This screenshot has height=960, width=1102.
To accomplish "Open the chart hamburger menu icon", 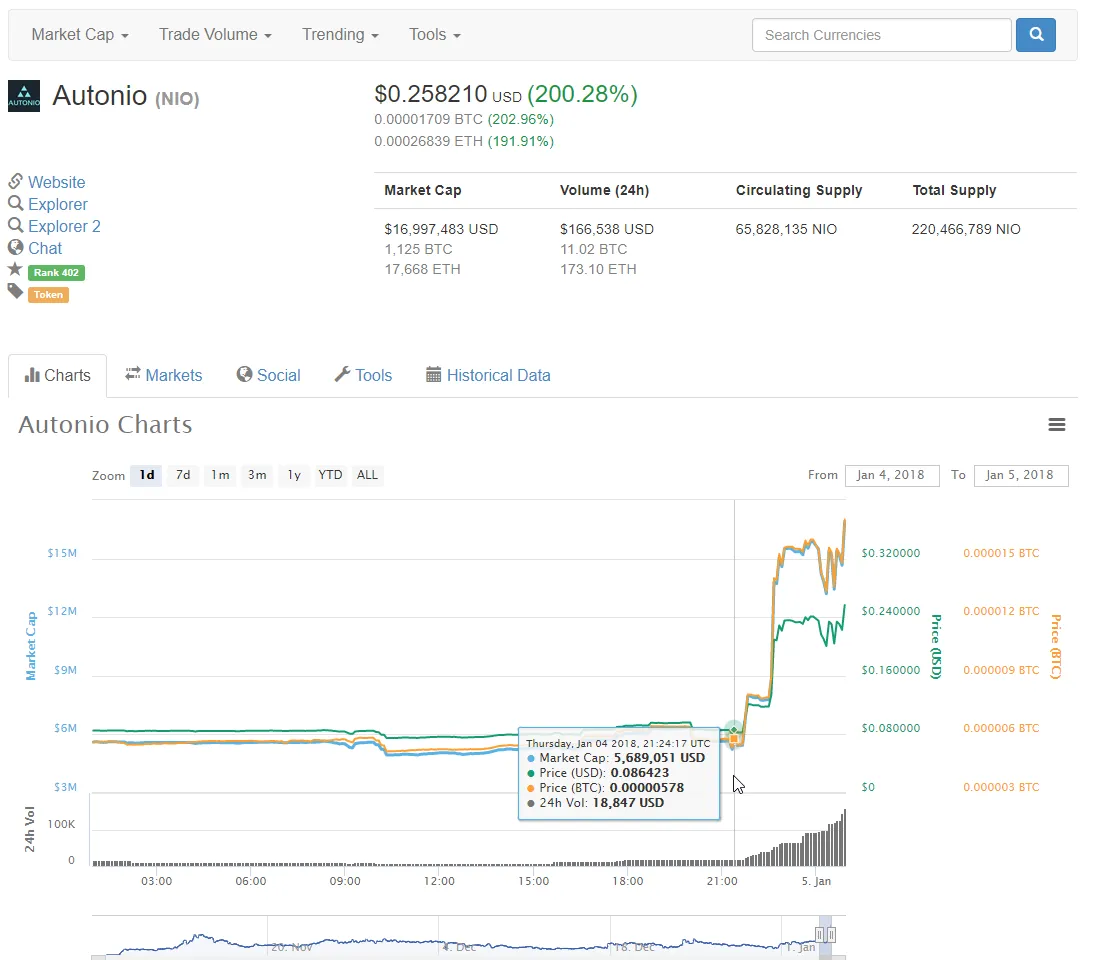I will pyautogui.click(x=1056, y=424).
